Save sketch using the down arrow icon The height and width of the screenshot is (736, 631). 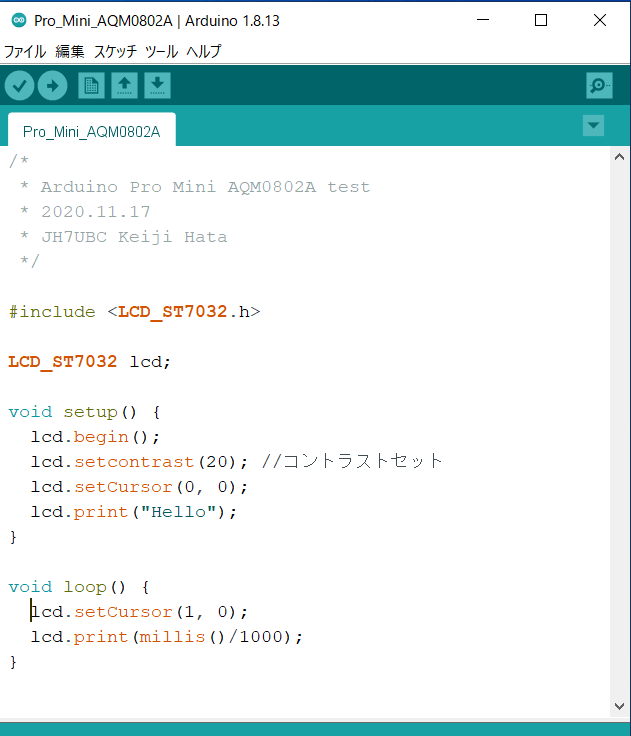pyautogui.click(x=157, y=86)
